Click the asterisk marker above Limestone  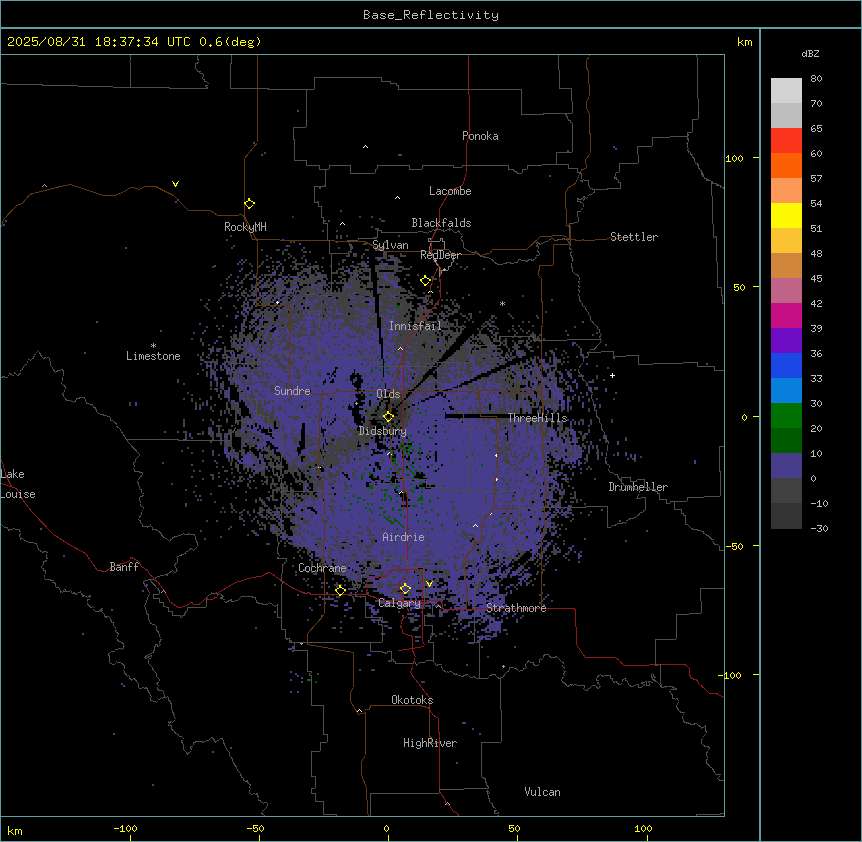(153, 346)
